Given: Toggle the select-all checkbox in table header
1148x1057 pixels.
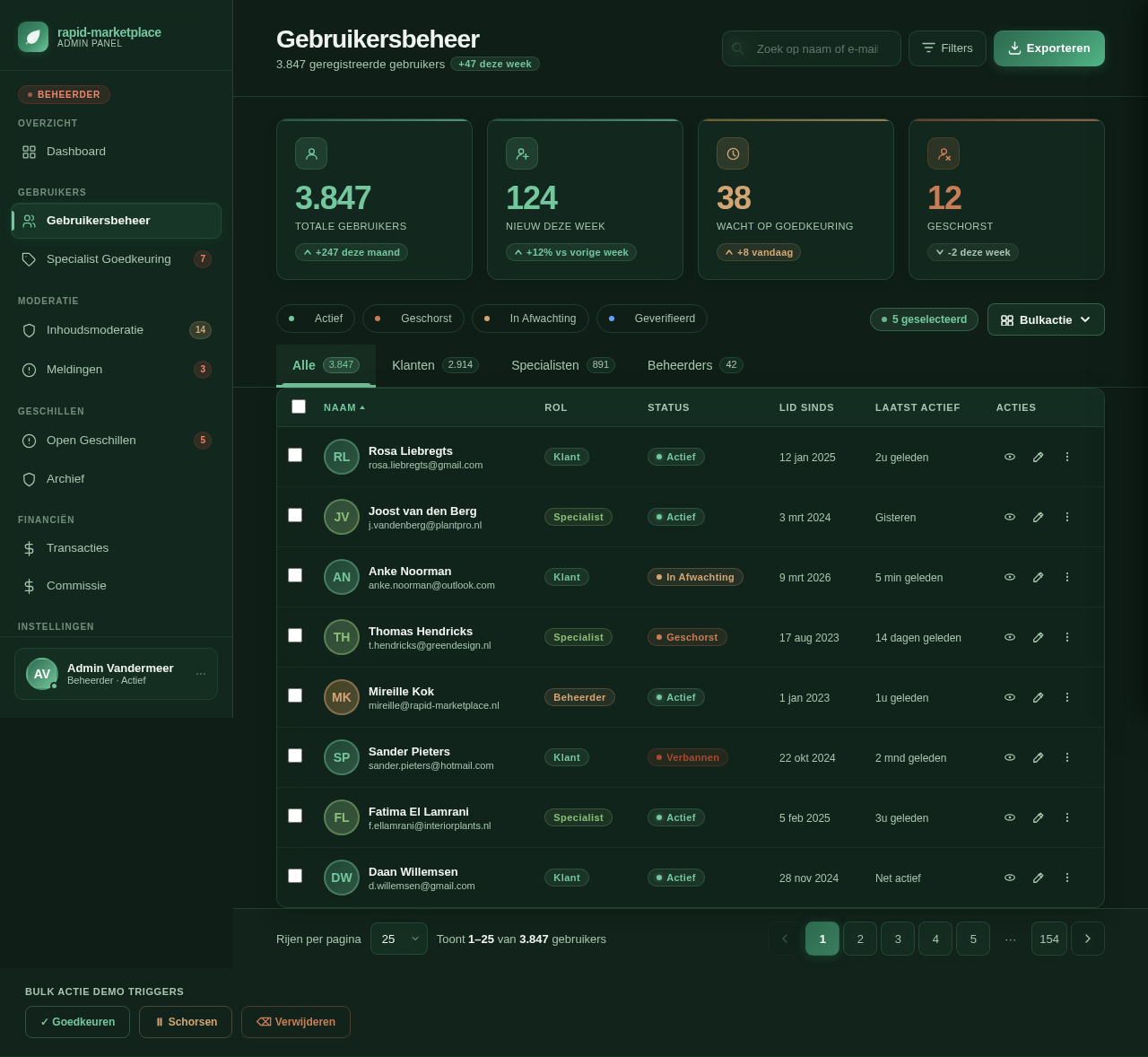Looking at the screenshot, I should (x=299, y=406).
